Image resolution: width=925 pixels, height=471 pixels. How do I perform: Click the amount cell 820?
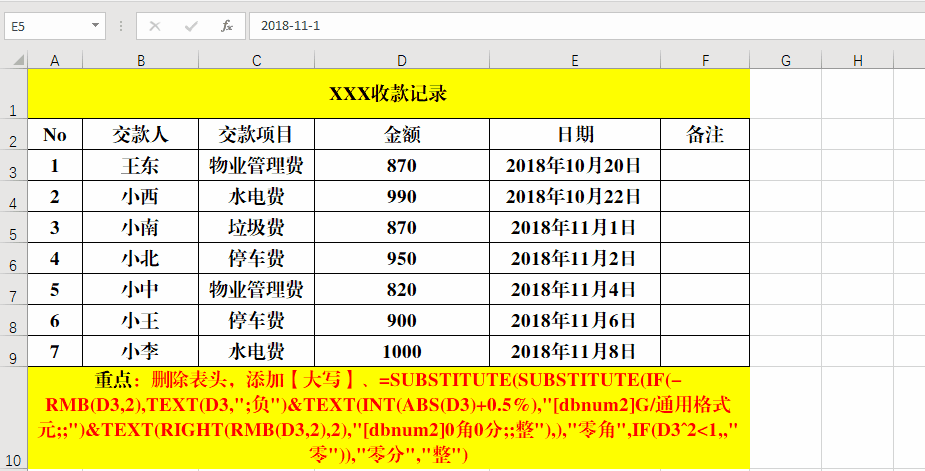pyautogui.click(x=402, y=289)
